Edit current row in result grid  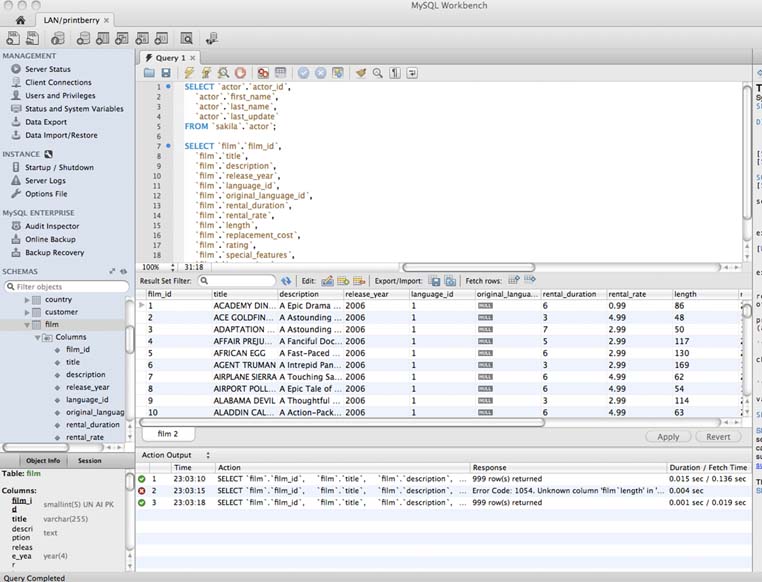pyautogui.click(x=327, y=281)
